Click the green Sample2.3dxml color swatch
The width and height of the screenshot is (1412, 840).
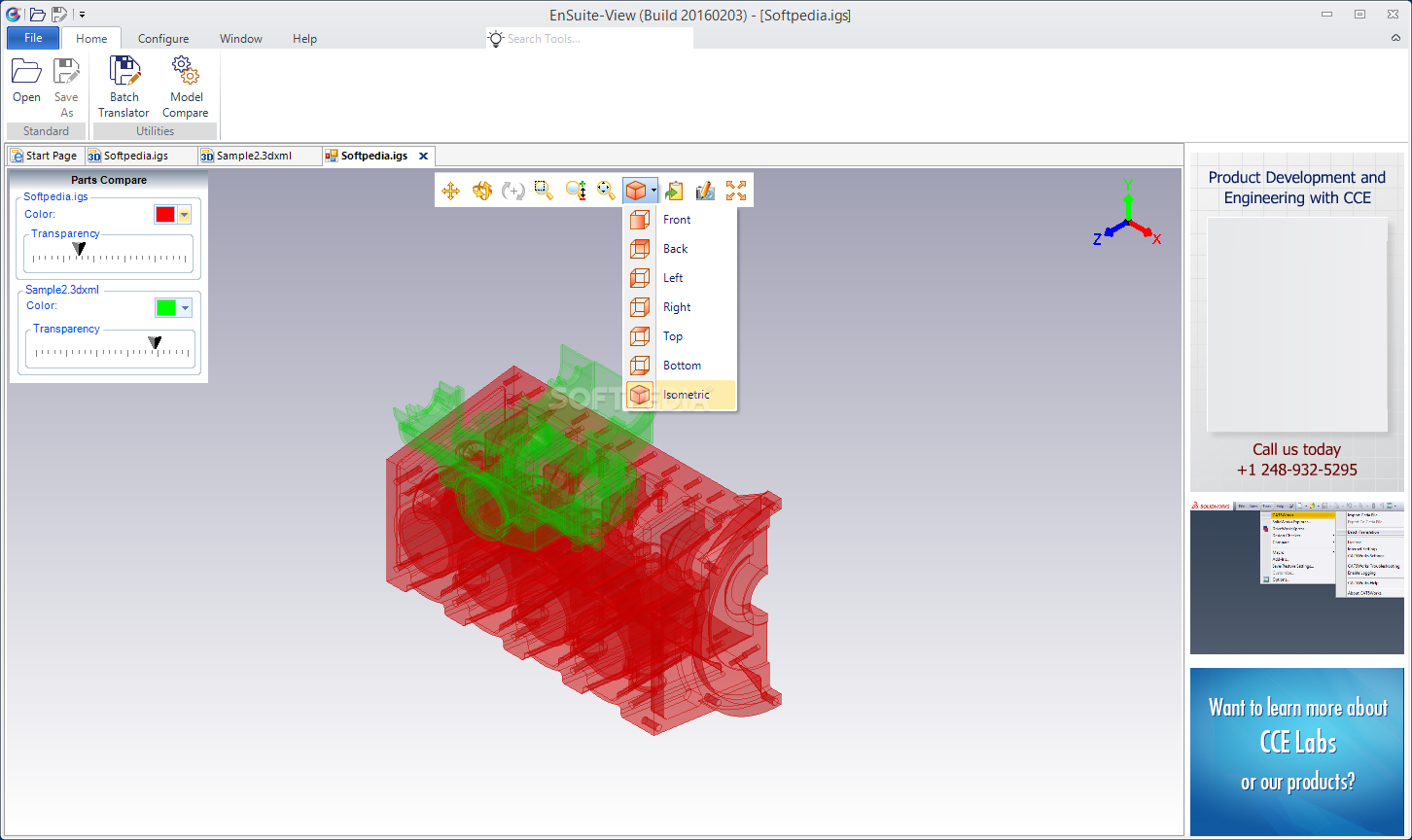[x=166, y=307]
